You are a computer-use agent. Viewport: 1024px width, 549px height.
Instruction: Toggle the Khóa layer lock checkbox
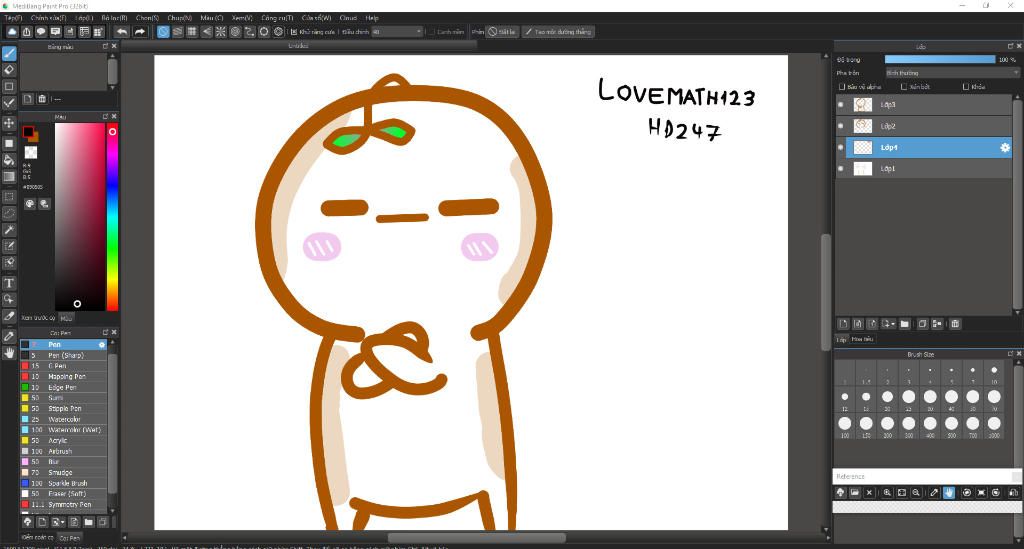[x=966, y=87]
